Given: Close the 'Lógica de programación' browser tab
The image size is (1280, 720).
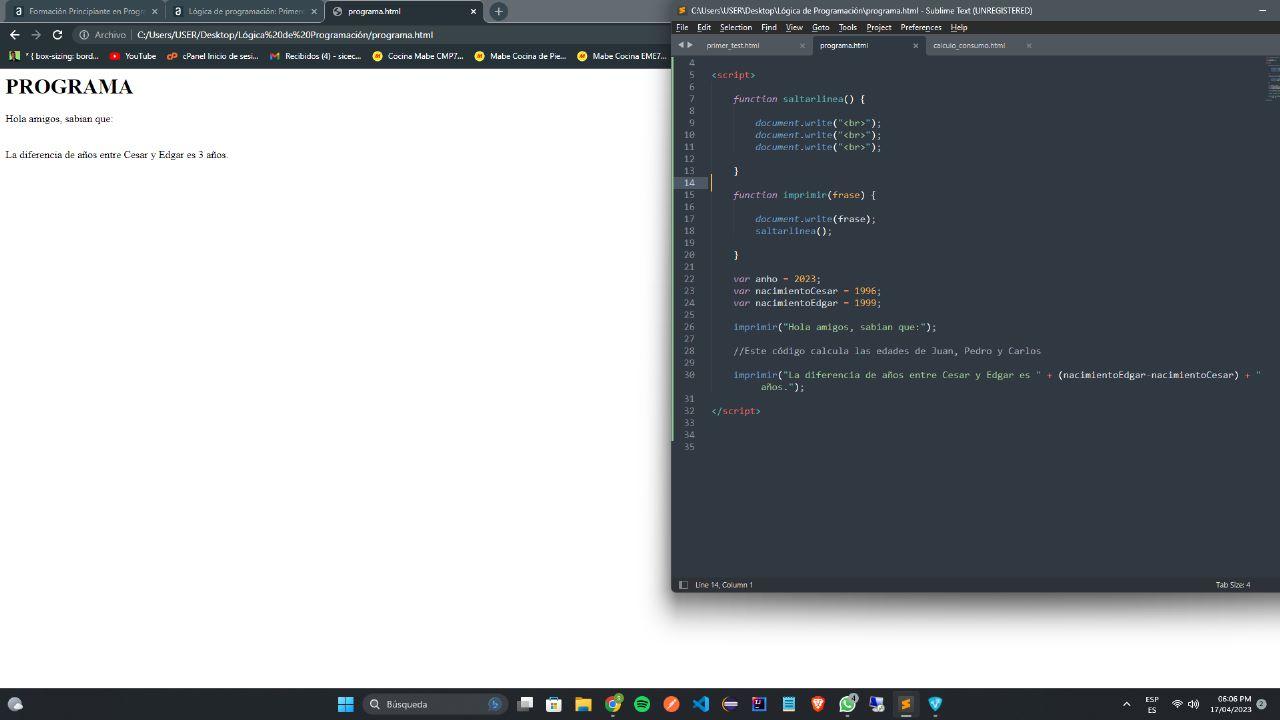Looking at the screenshot, I should pyautogui.click(x=314, y=11).
